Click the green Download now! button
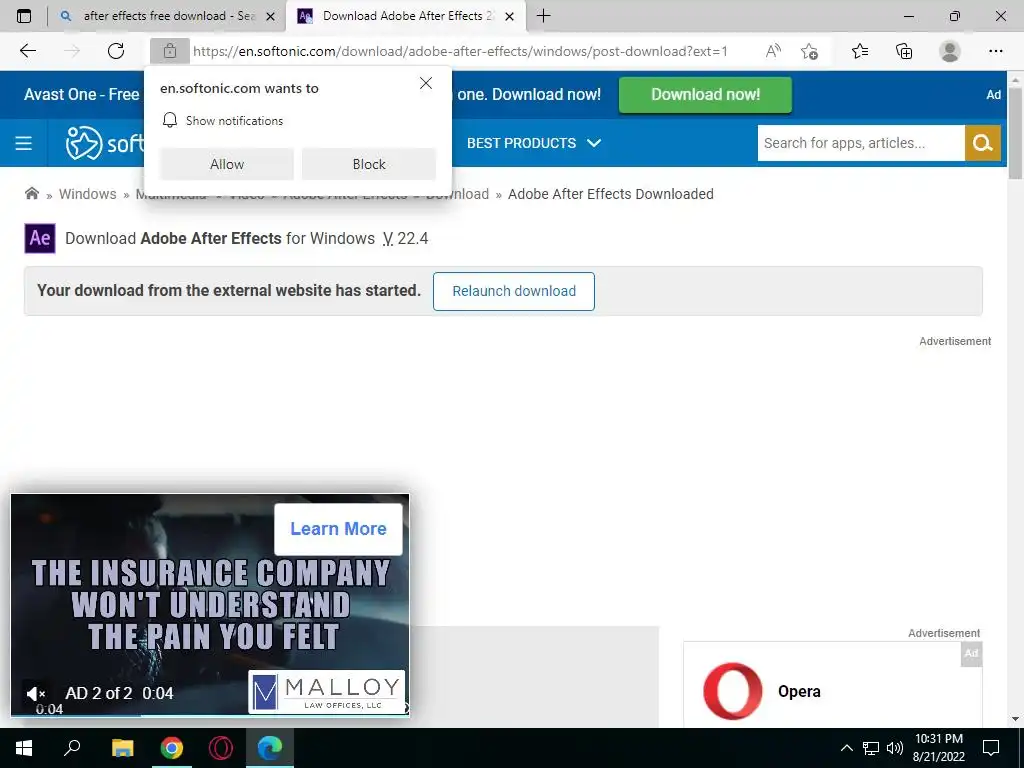The width and height of the screenshot is (1024, 768). coord(705,95)
